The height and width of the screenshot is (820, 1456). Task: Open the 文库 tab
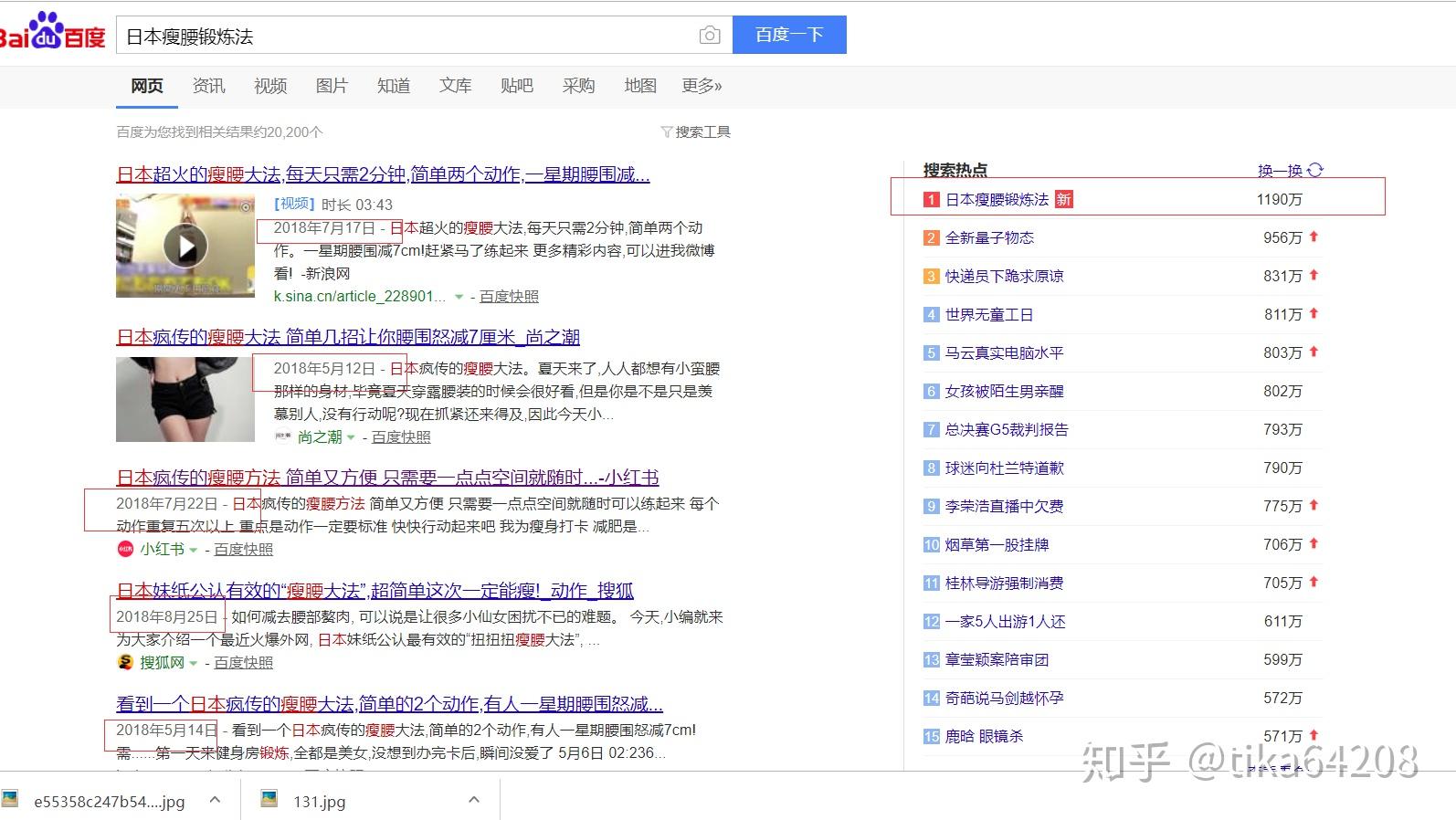click(455, 86)
